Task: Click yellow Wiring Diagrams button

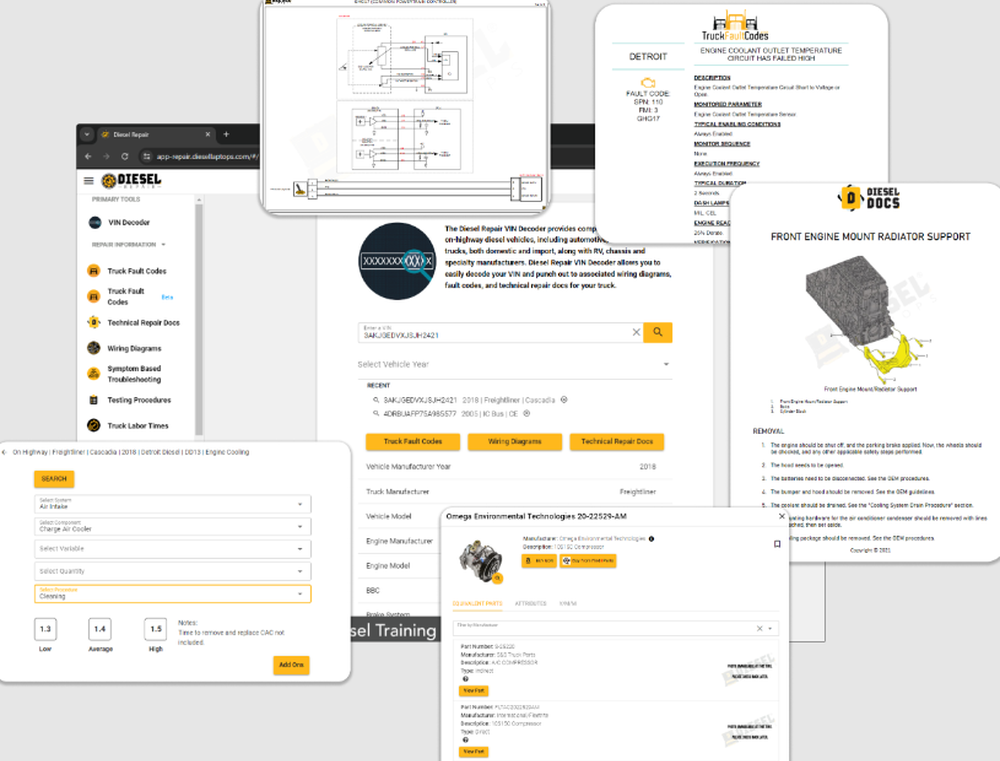Action: (x=515, y=441)
